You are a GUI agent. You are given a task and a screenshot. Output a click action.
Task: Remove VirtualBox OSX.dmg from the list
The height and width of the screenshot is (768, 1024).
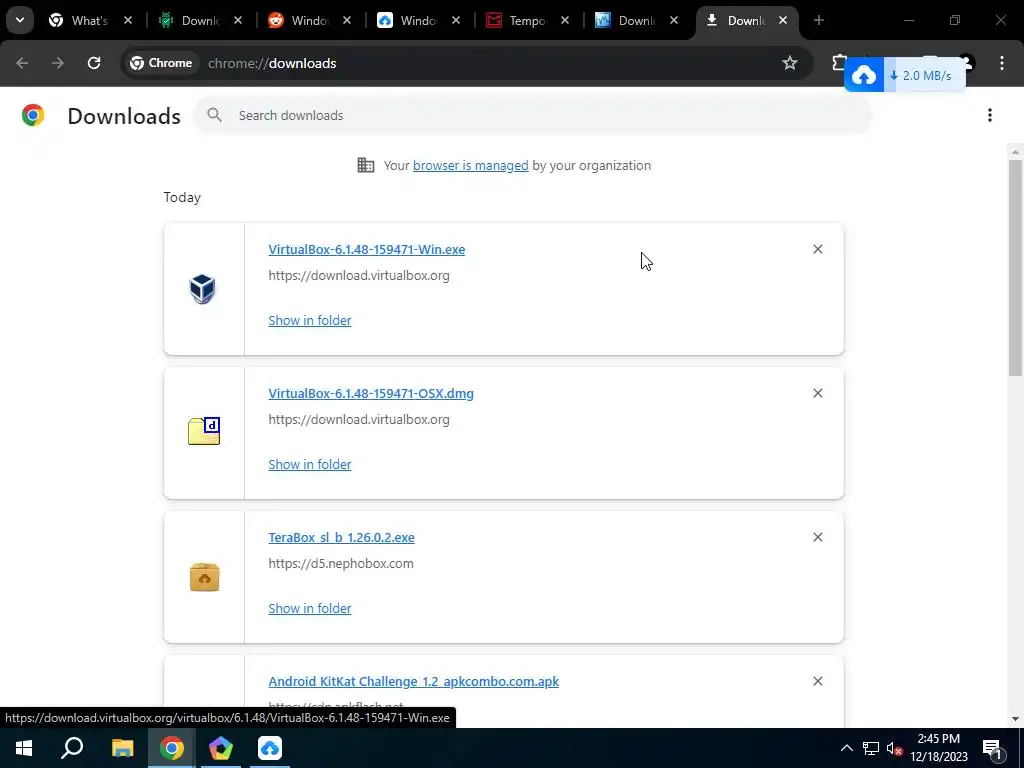818,393
